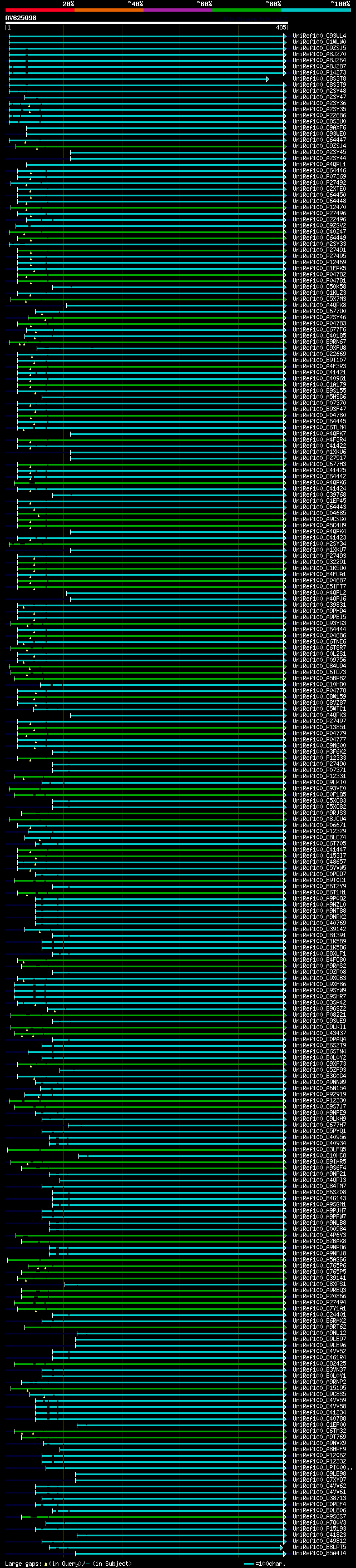Click the orange ~40% identity legend segment

[x=109, y=10]
